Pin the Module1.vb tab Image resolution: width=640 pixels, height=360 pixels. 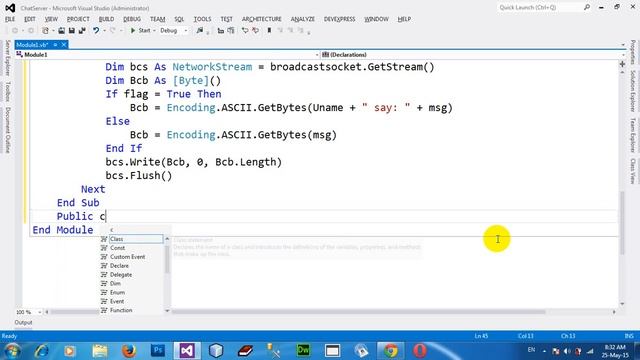[55, 45]
